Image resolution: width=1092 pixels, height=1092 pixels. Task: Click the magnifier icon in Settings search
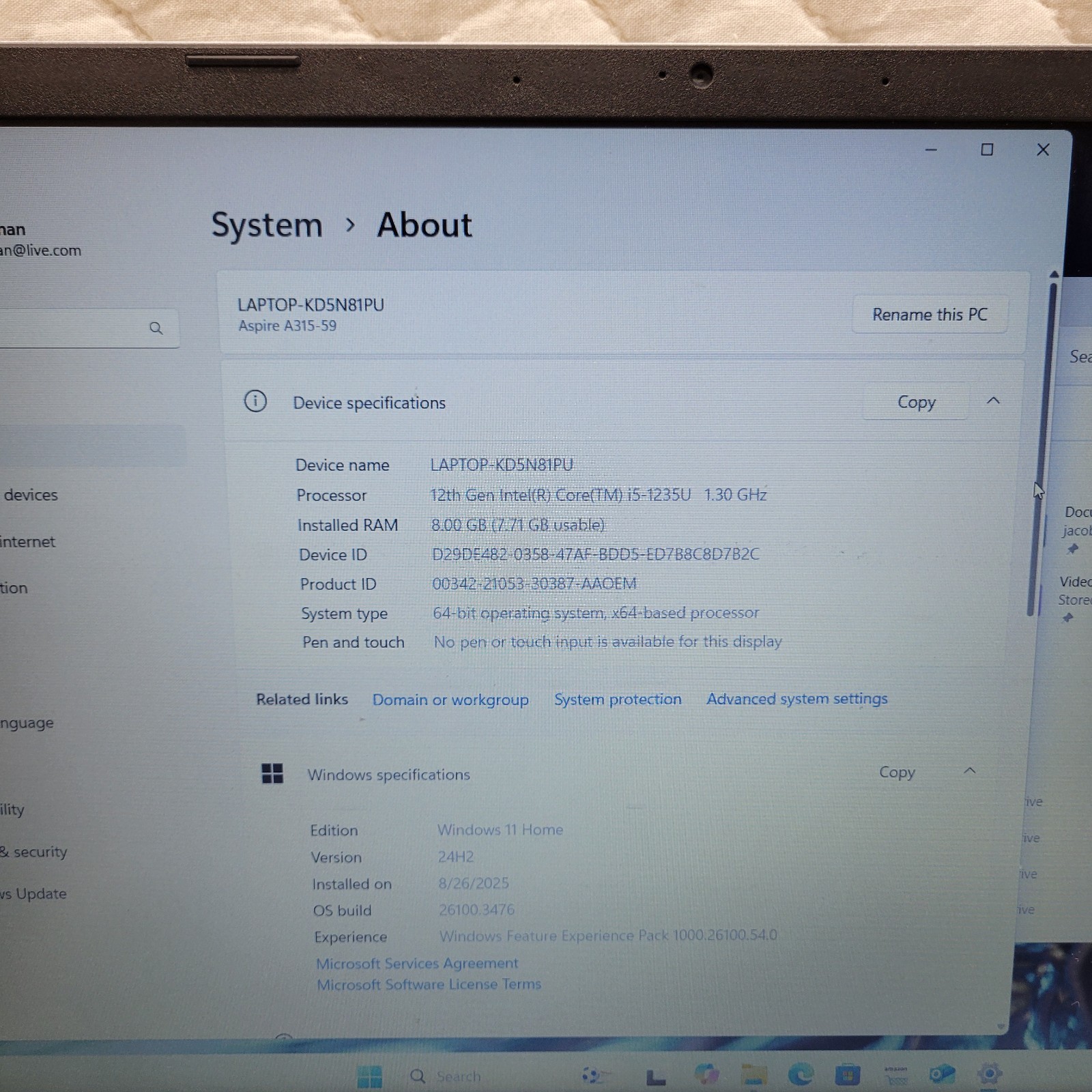click(156, 328)
